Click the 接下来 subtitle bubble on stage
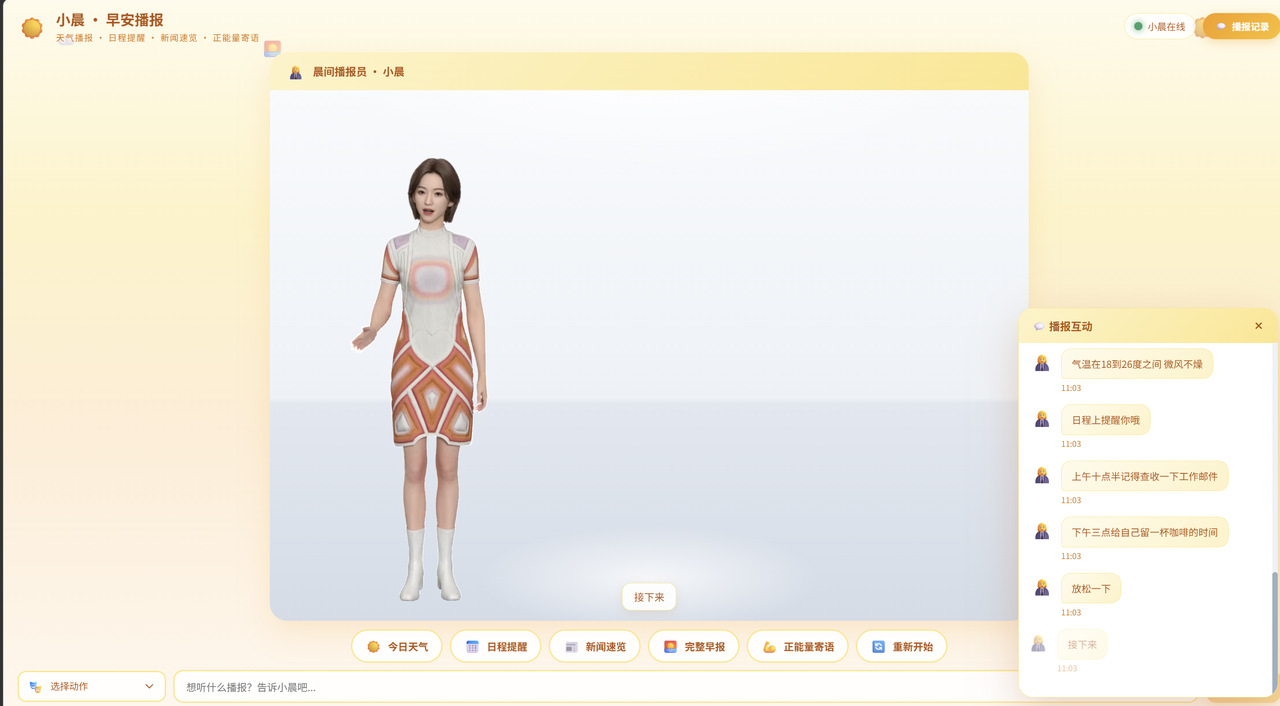The width and height of the screenshot is (1280, 706). tap(649, 597)
